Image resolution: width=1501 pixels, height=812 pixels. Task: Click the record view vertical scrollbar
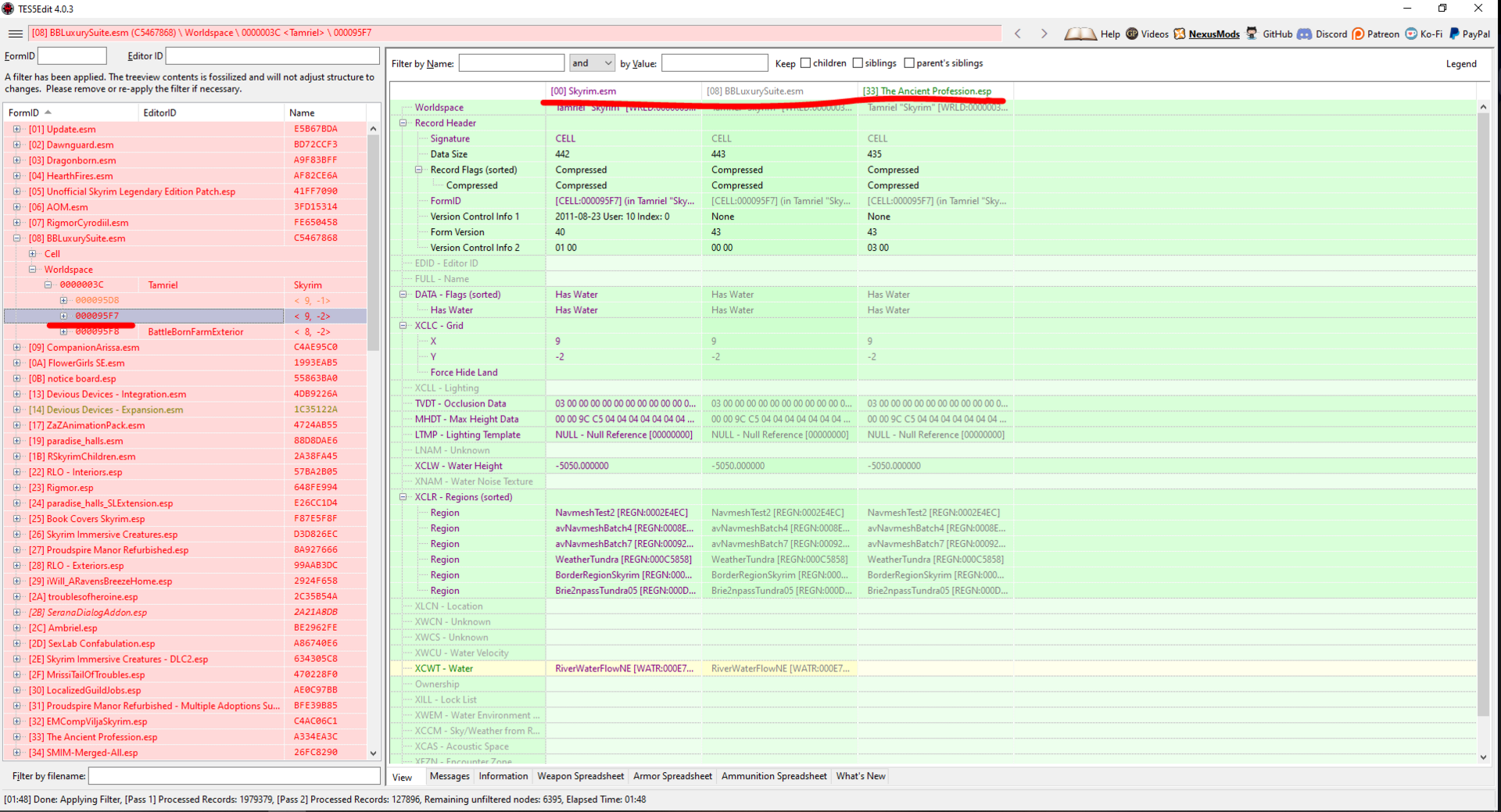(1483, 414)
